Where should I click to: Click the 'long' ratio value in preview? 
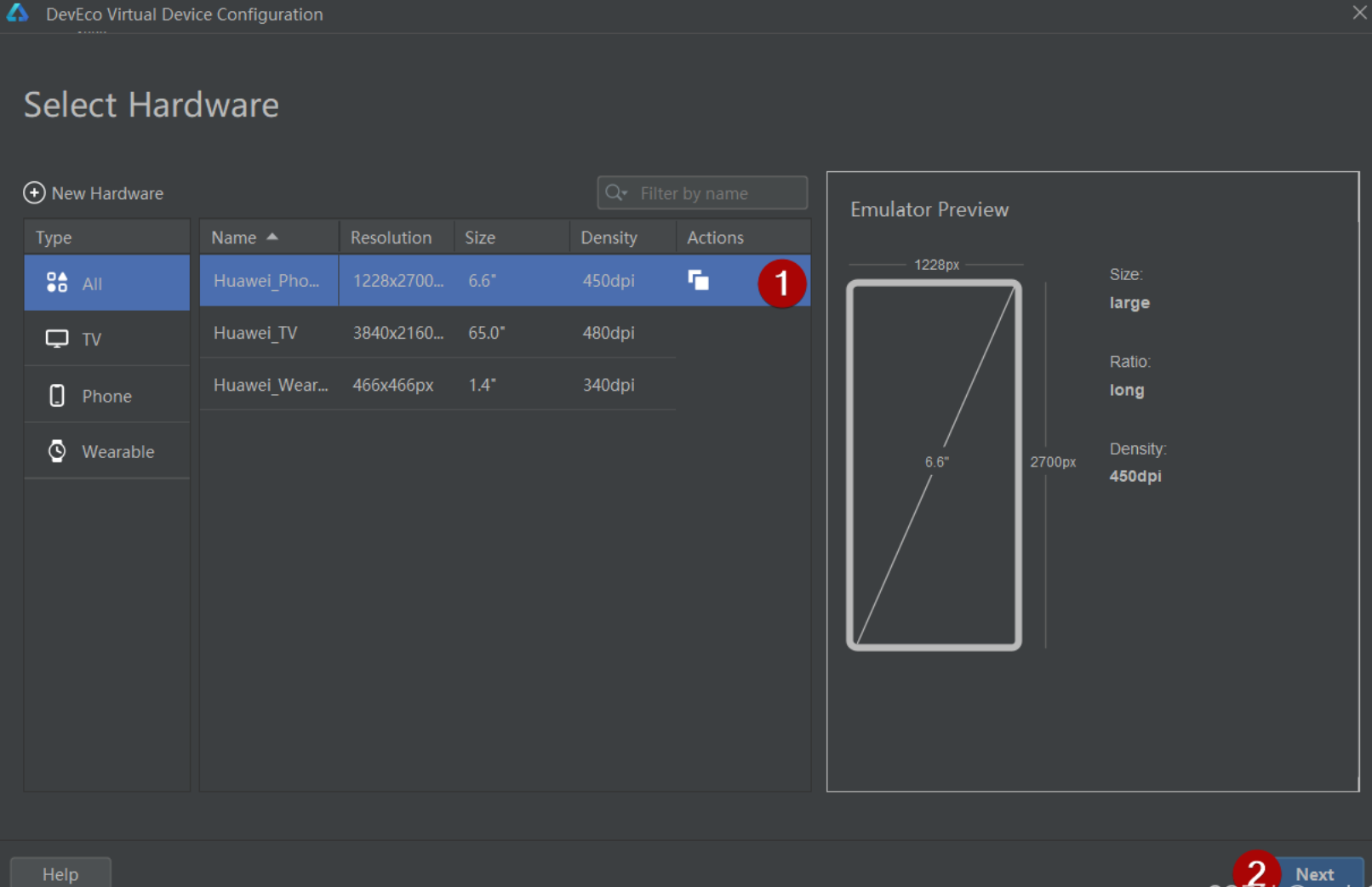[1127, 390]
